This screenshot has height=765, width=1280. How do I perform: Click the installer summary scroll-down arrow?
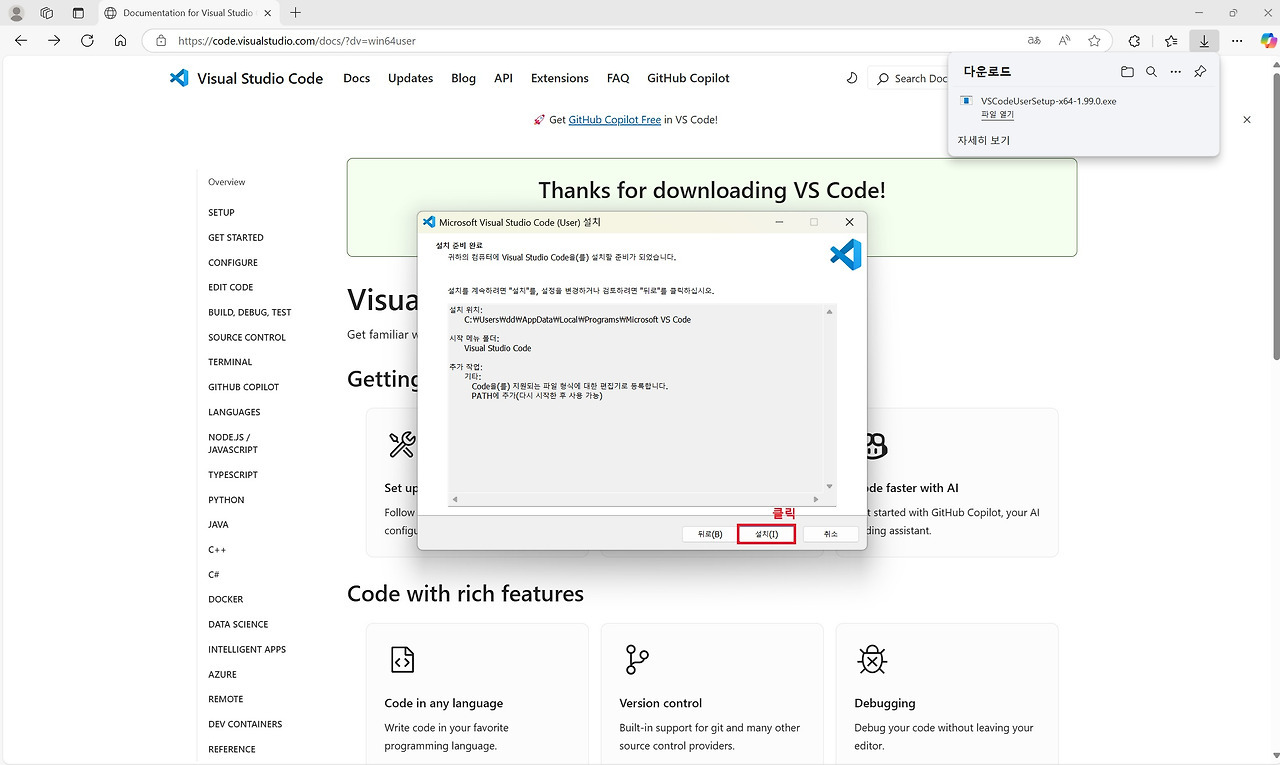(829, 486)
